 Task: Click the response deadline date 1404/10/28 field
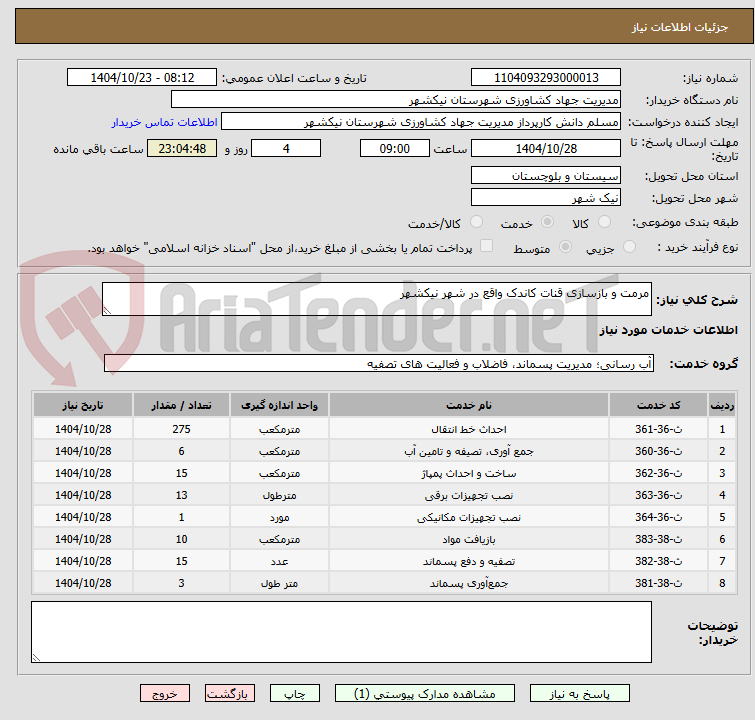click(546, 148)
